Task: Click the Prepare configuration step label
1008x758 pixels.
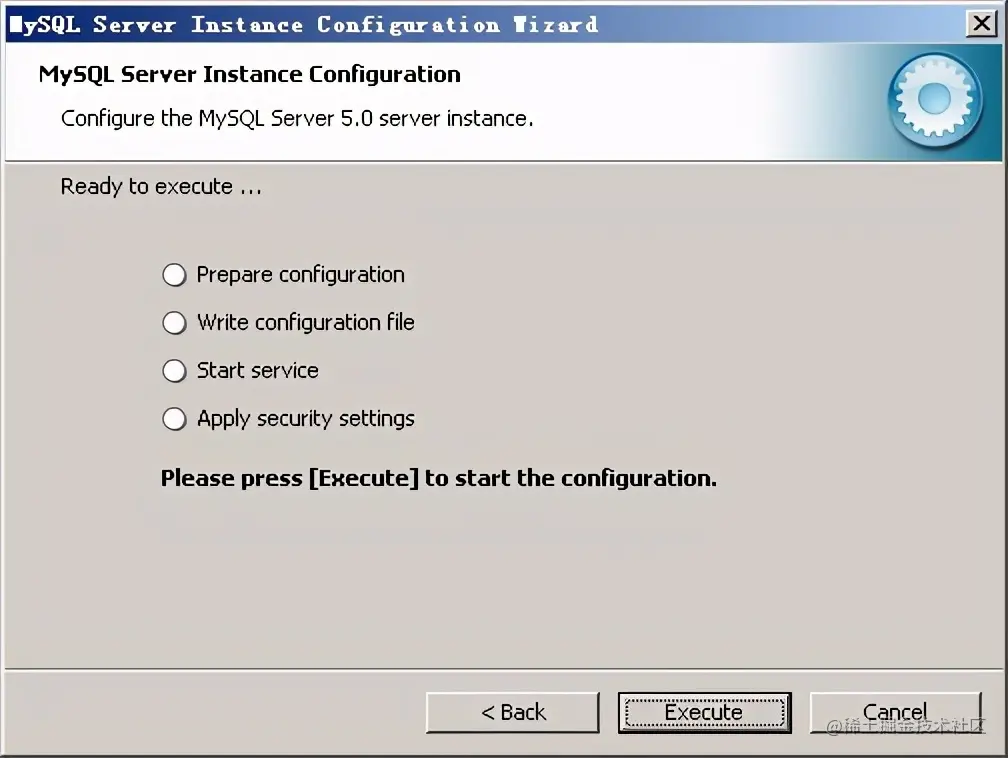Action: point(301,275)
